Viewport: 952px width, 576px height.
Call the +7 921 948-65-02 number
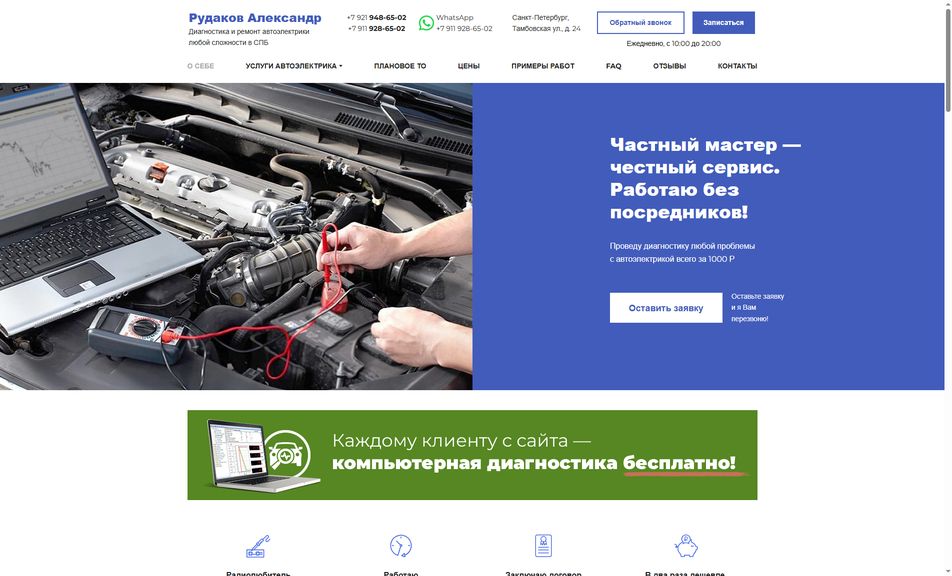point(376,18)
